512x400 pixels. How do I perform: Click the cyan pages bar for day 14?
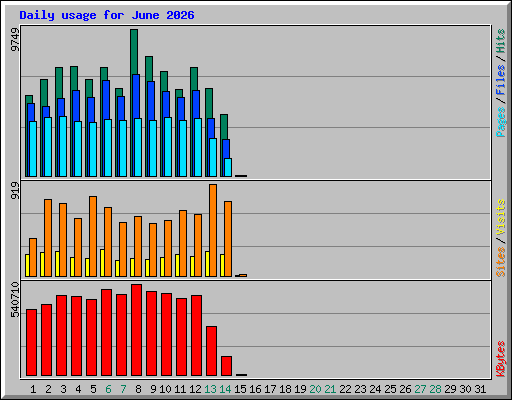pyautogui.click(x=228, y=167)
